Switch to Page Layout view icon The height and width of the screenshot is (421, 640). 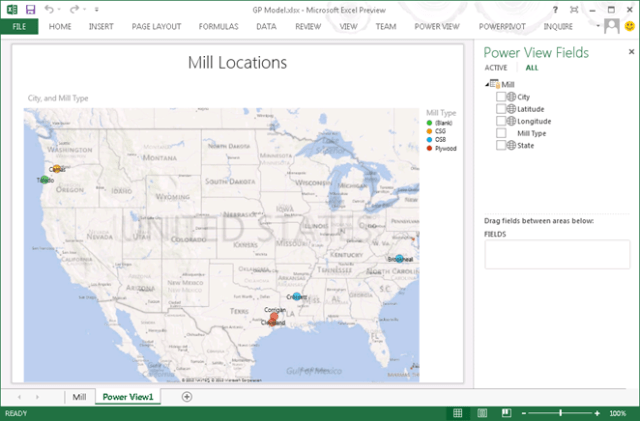(482, 413)
